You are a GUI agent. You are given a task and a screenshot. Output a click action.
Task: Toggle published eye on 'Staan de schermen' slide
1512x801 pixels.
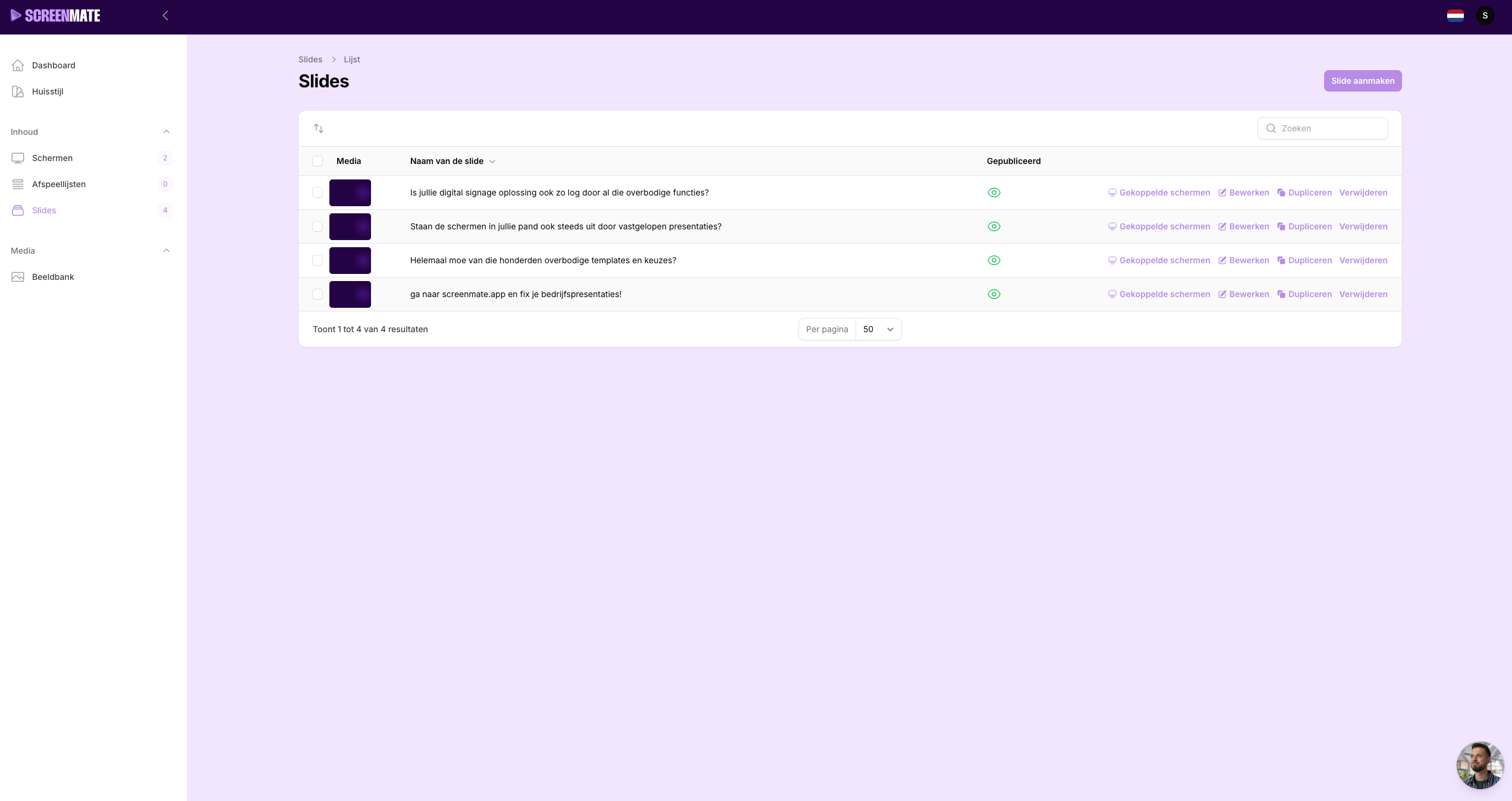pyautogui.click(x=994, y=226)
